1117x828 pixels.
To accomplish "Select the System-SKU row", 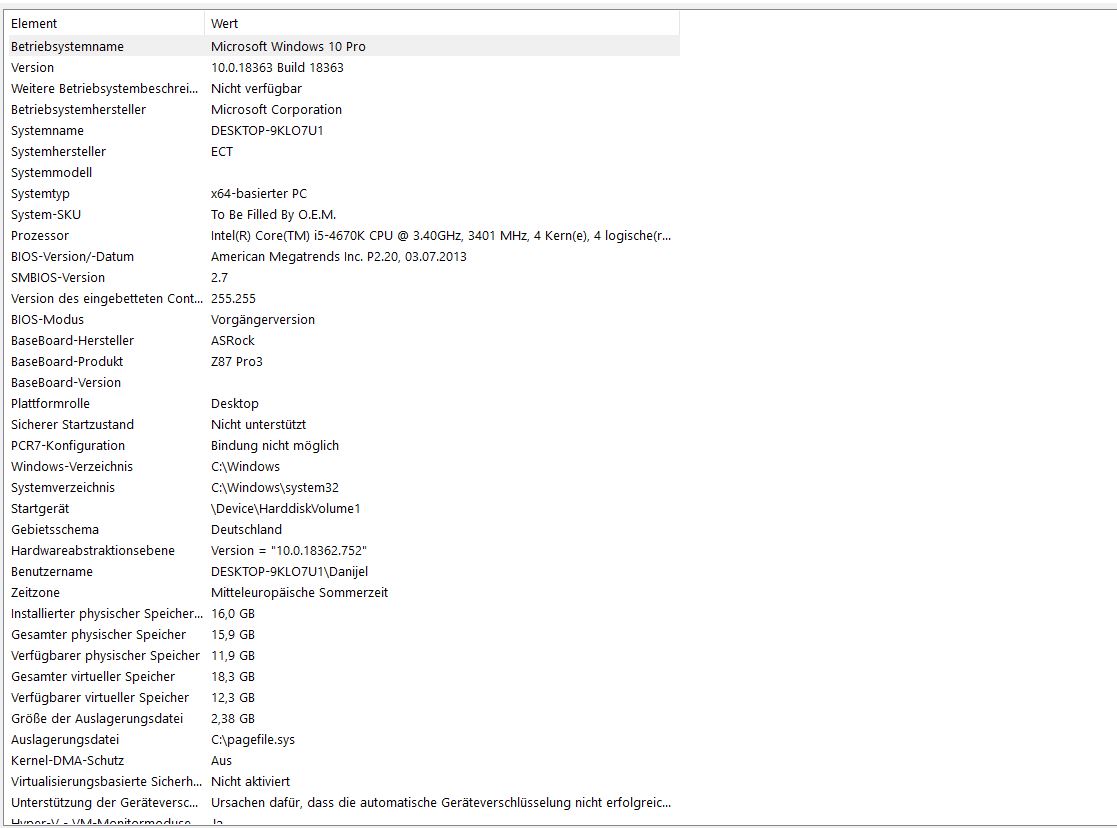I will [x=343, y=214].
